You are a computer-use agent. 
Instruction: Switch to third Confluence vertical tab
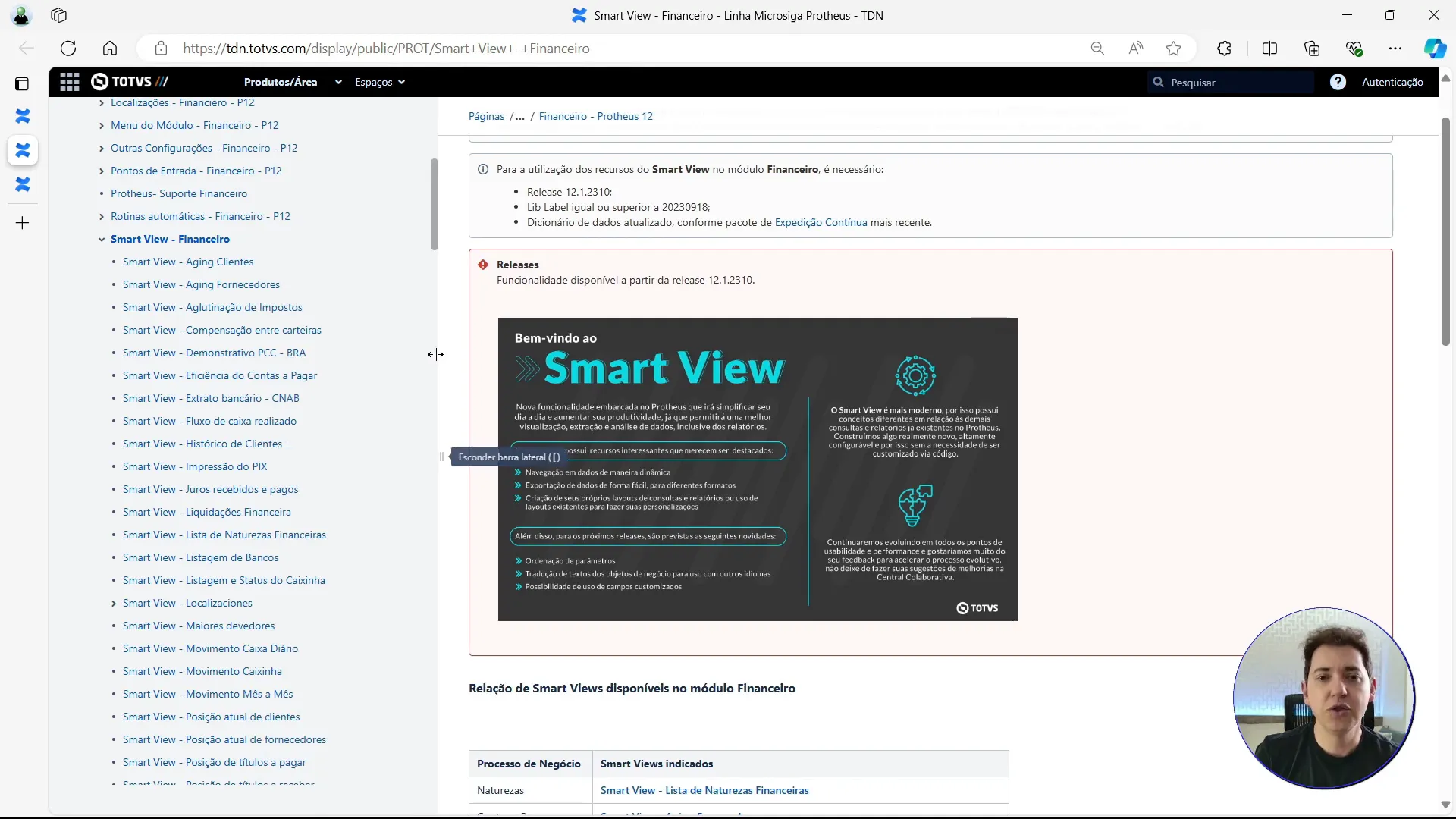coord(23,184)
